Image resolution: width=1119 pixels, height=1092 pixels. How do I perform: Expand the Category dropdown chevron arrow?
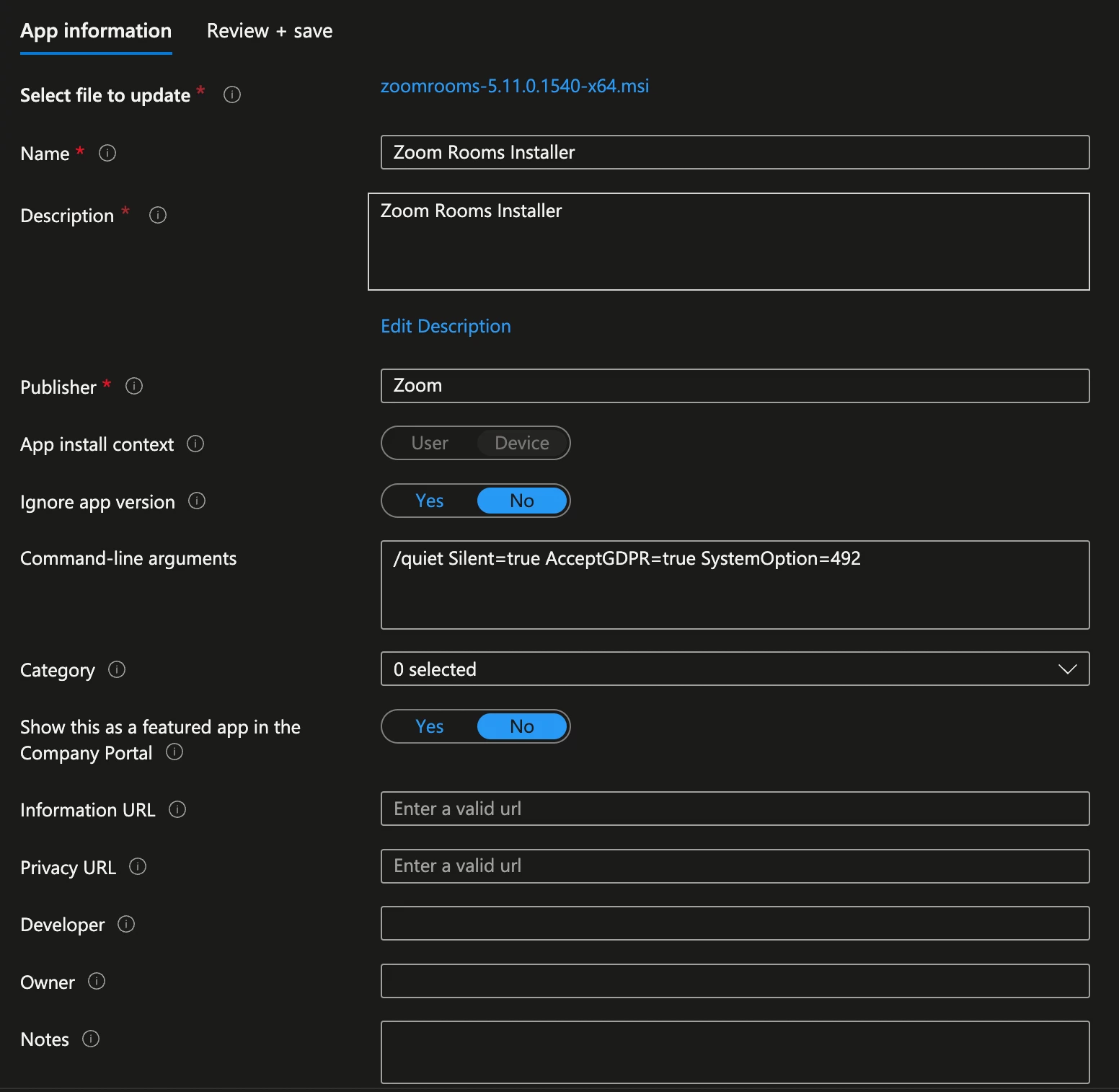pyautogui.click(x=1068, y=669)
